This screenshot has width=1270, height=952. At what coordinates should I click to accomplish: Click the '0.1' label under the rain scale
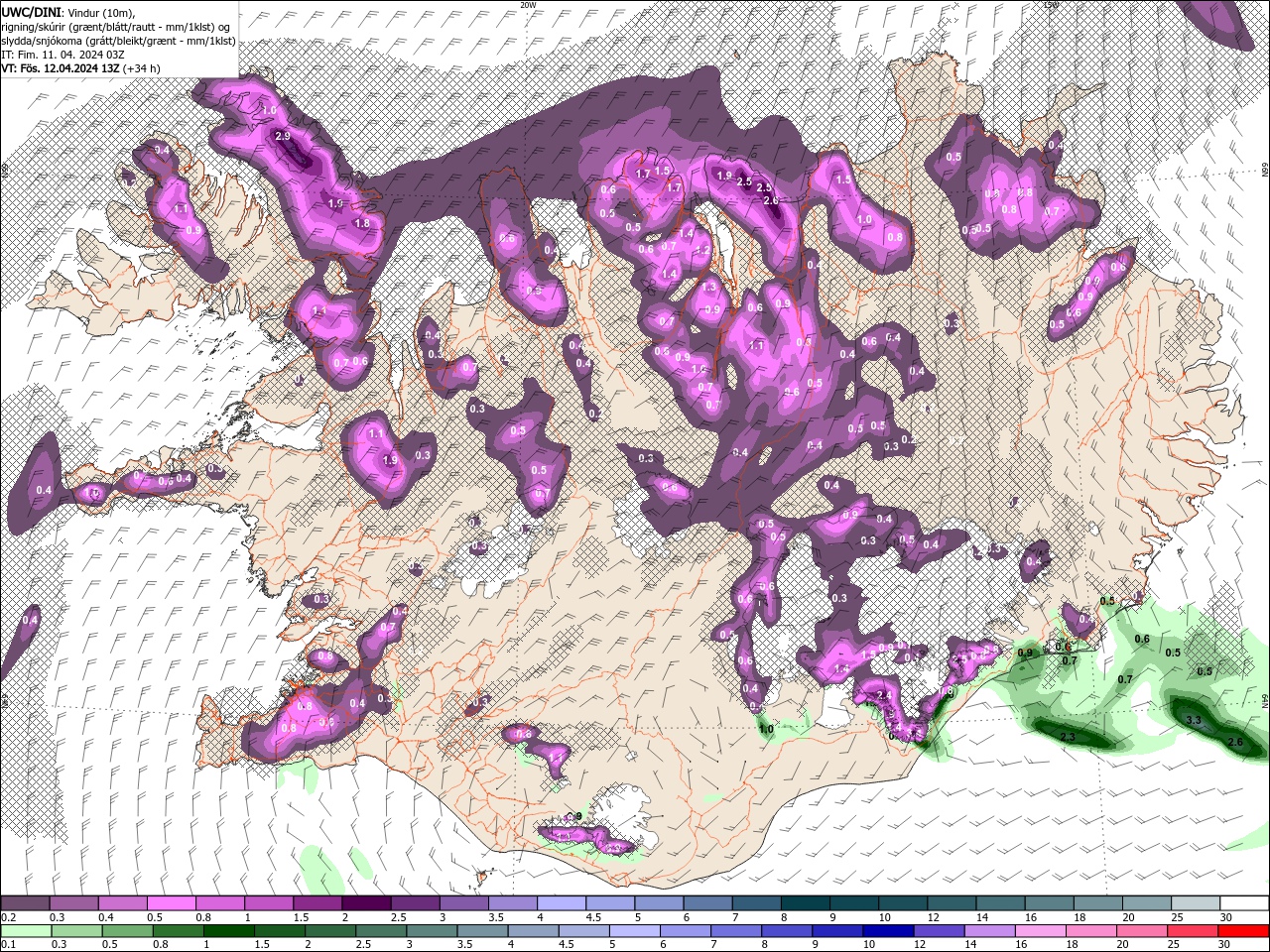tap(9, 944)
